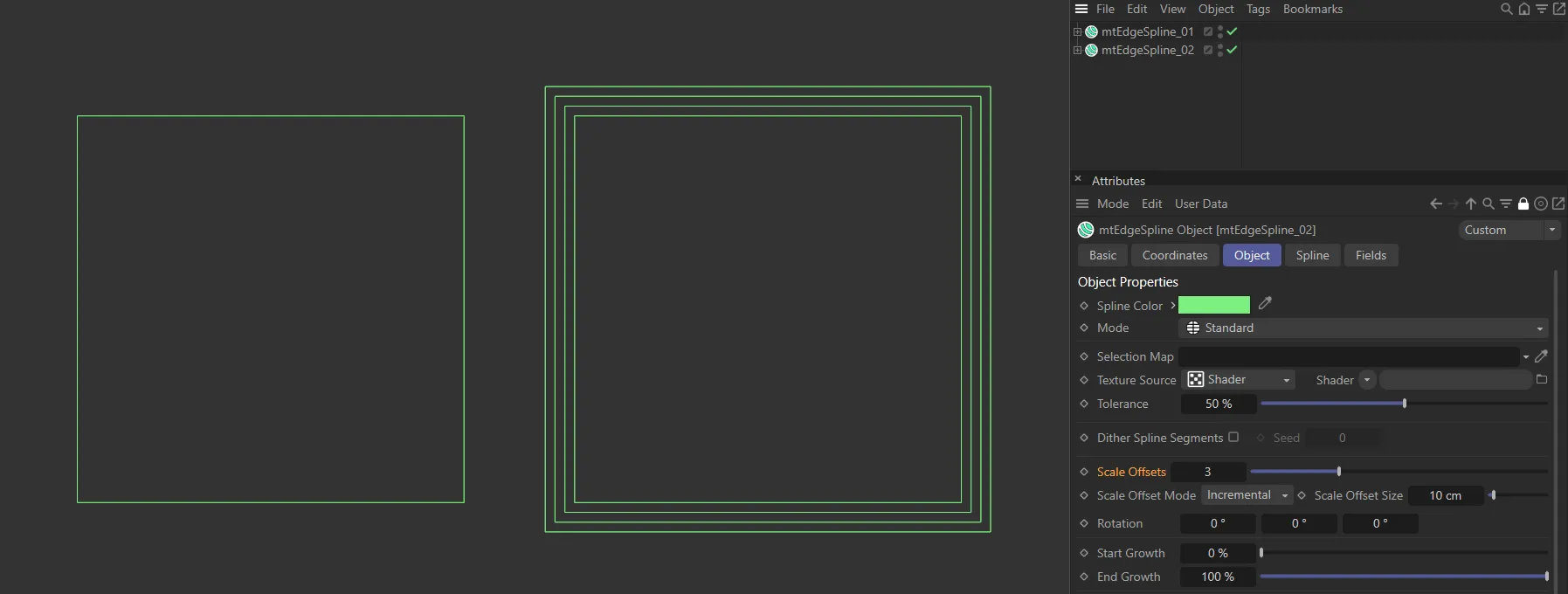Switch to the Fields tab
Screen dimensions: 1568x594
[1371, 255]
